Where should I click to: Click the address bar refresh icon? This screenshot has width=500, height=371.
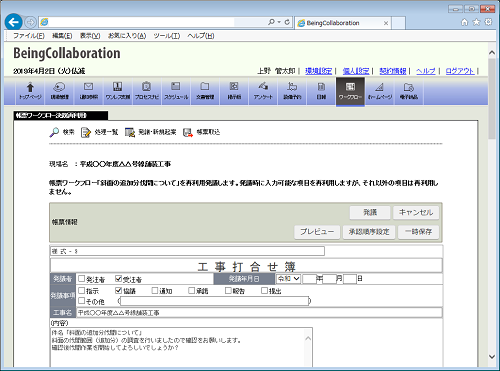click(287, 22)
